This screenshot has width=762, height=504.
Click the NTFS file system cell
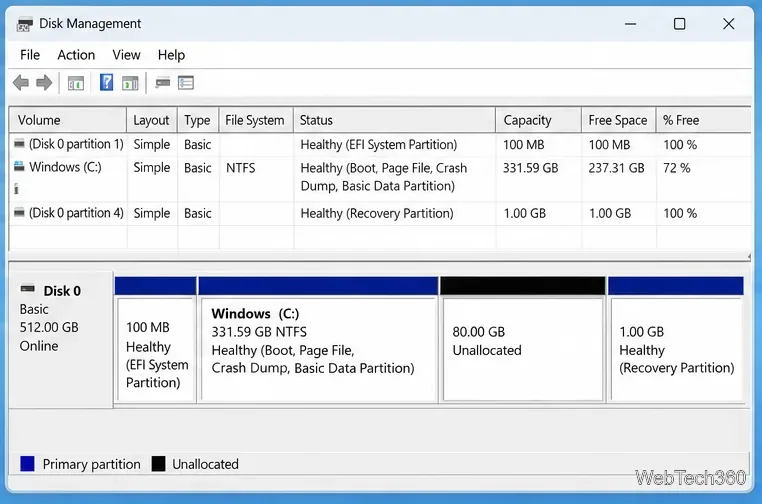click(241, 168)
